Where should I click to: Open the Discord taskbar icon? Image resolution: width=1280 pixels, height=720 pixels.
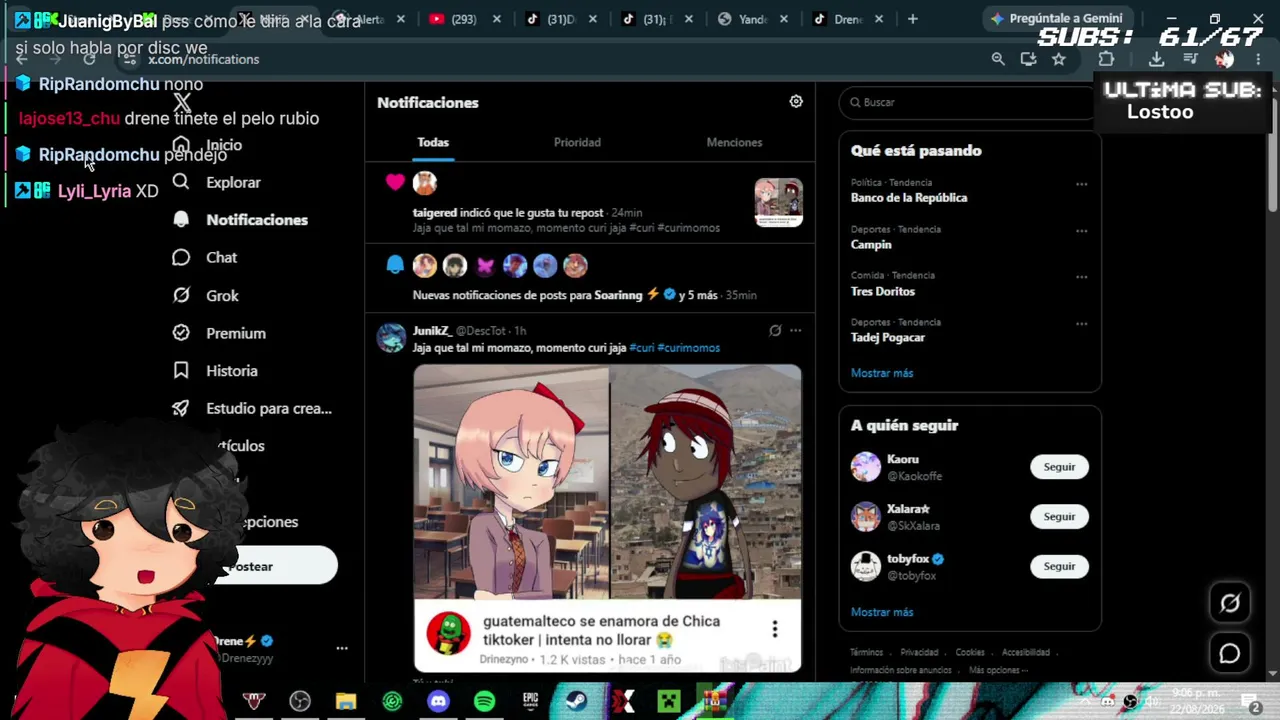[x=438, y=701]
